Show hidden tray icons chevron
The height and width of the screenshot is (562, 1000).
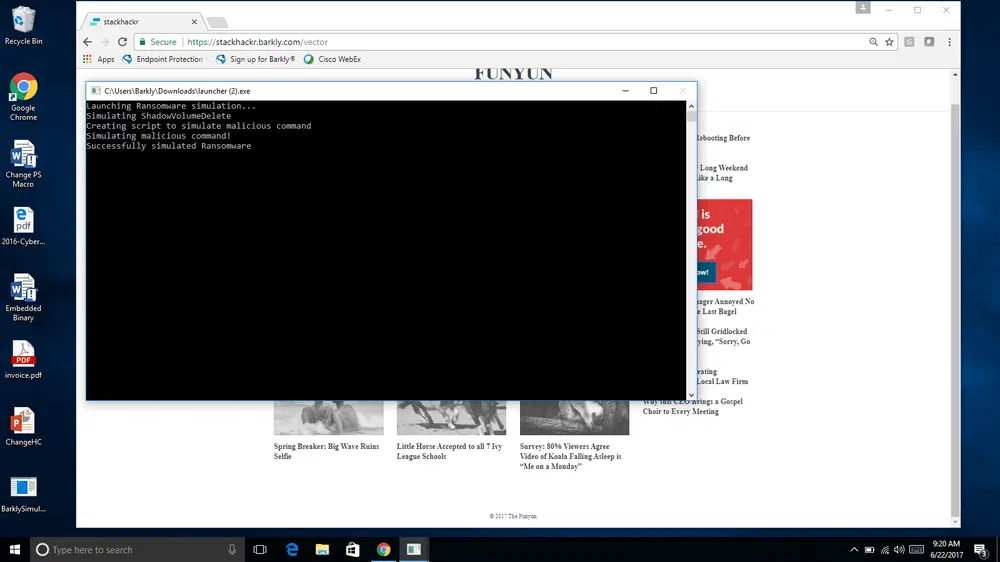point(854,549)
